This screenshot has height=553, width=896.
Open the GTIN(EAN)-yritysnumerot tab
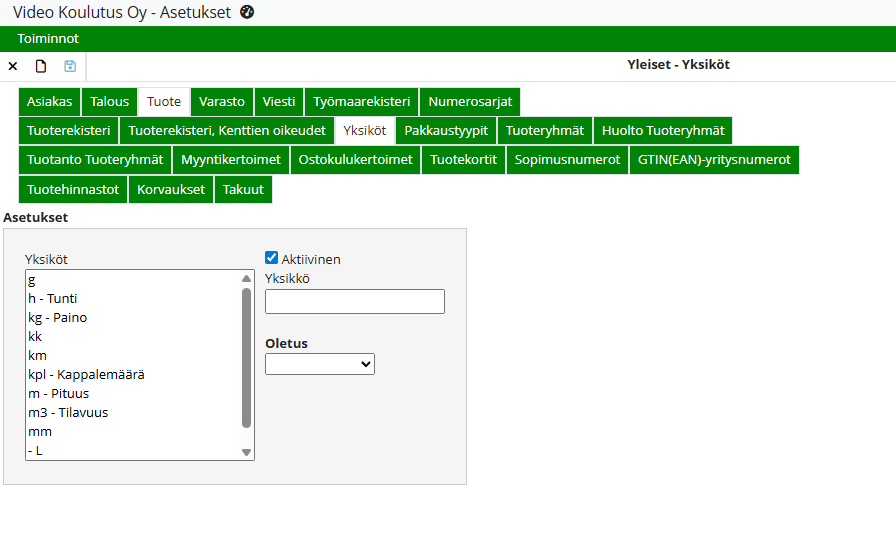click(x=713, y=160)
